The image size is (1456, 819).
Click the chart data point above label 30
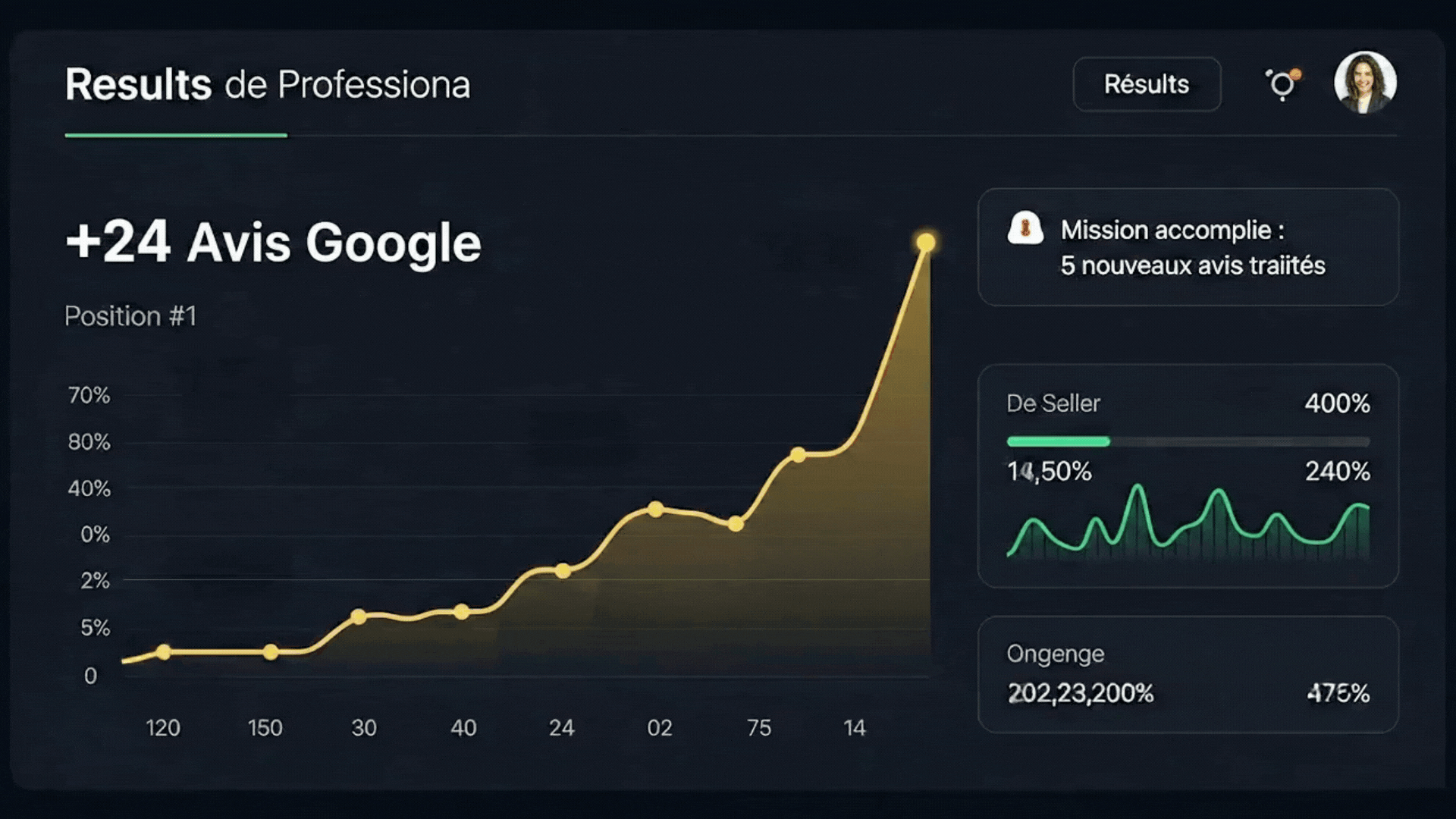coord(359,617)
